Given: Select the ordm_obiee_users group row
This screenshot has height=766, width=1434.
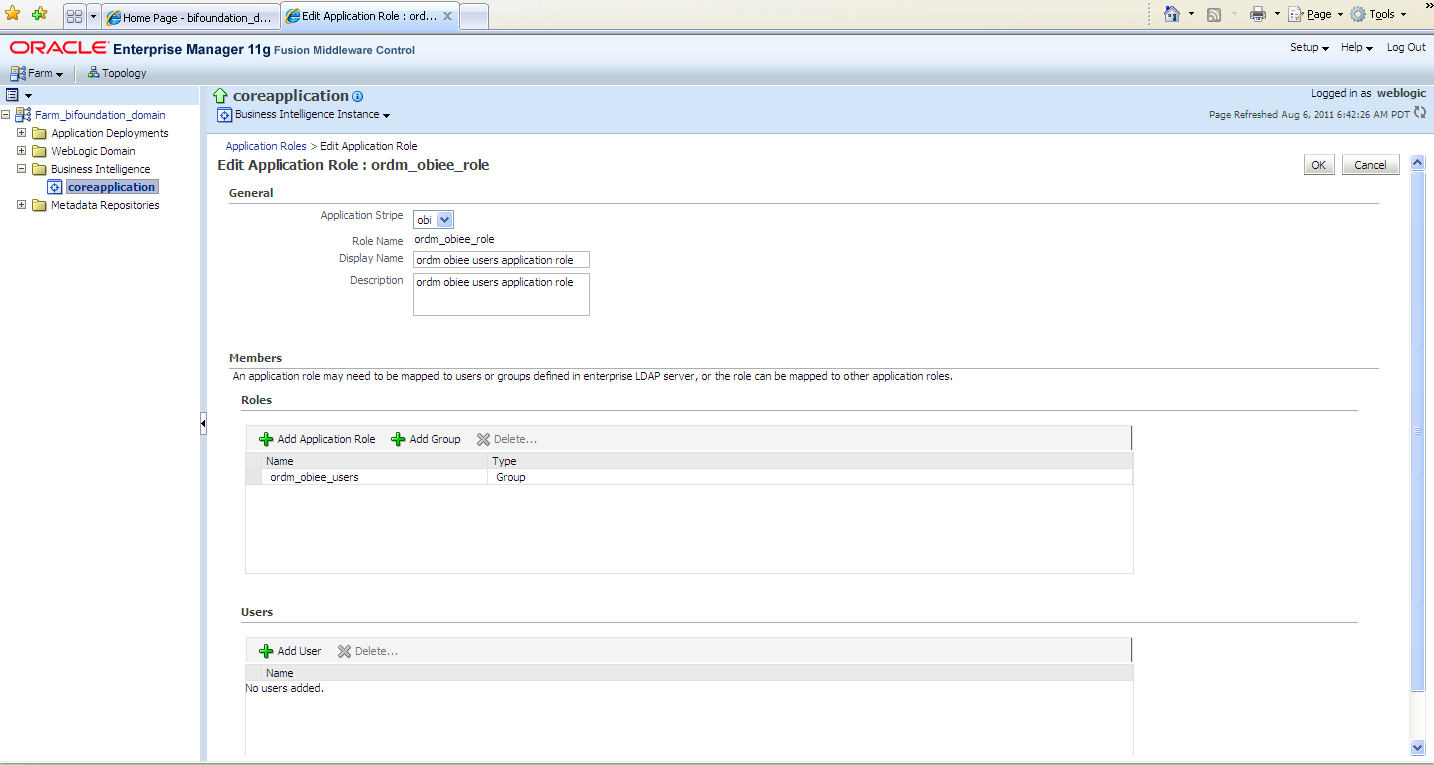Looking at the screenshot, I should coord(314,477).
